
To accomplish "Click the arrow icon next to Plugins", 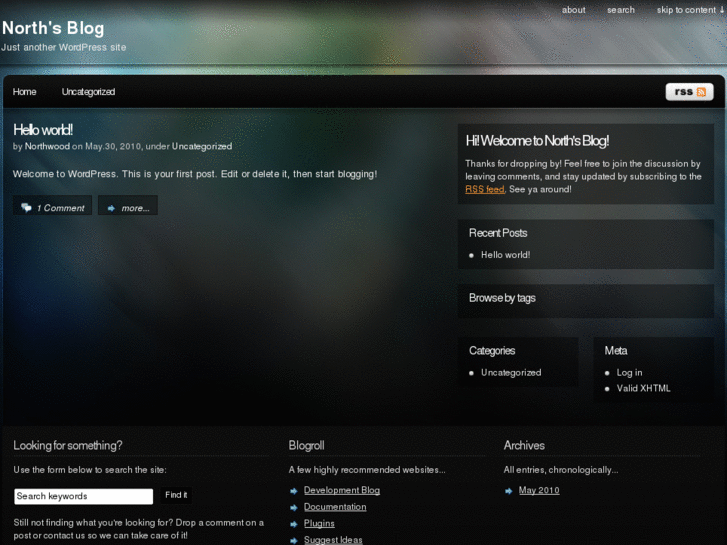I will click(x=293, y=524).
